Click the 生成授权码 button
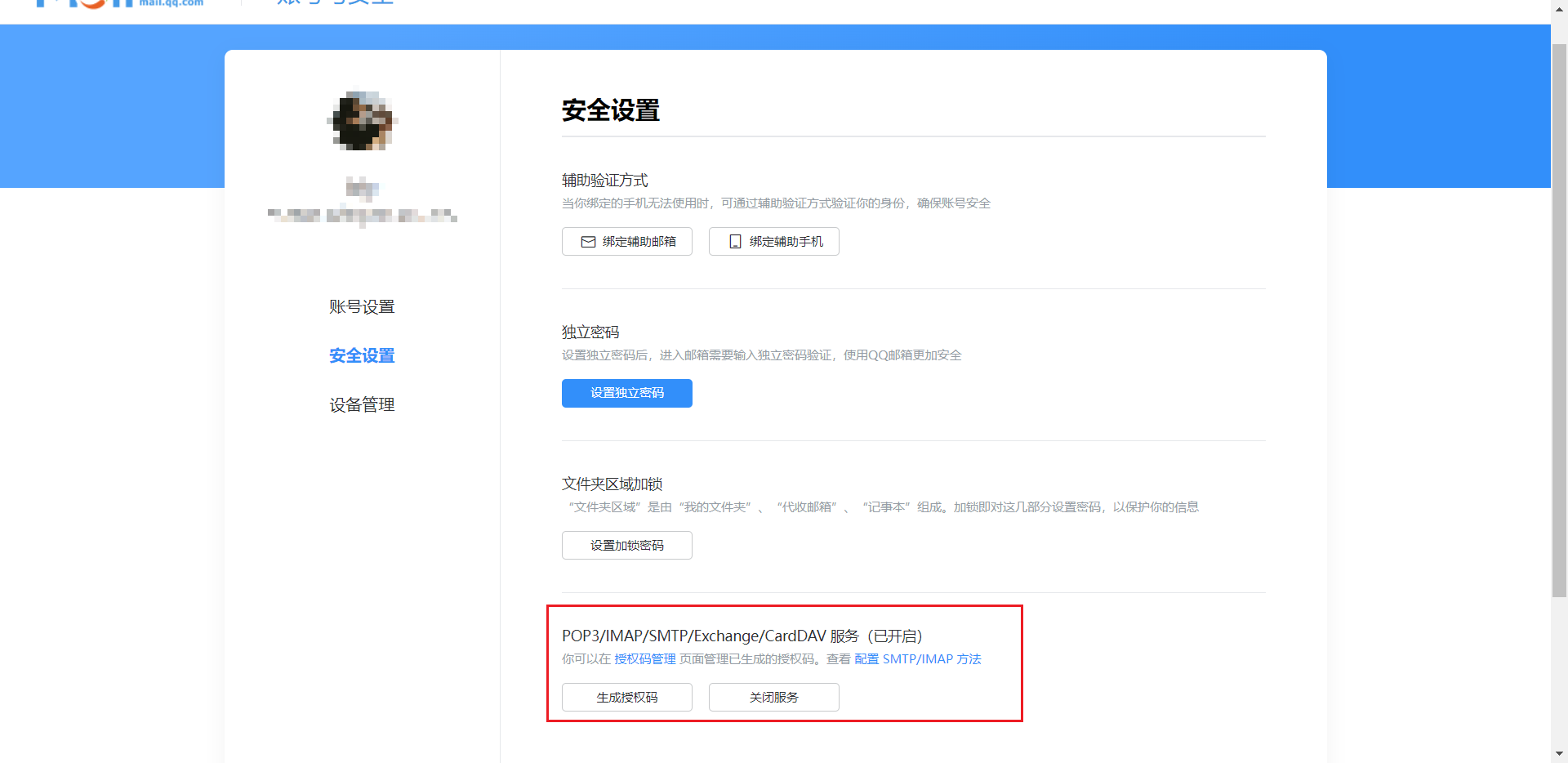The width and height of the screenshot is (1568, 763). pos(627,698)
